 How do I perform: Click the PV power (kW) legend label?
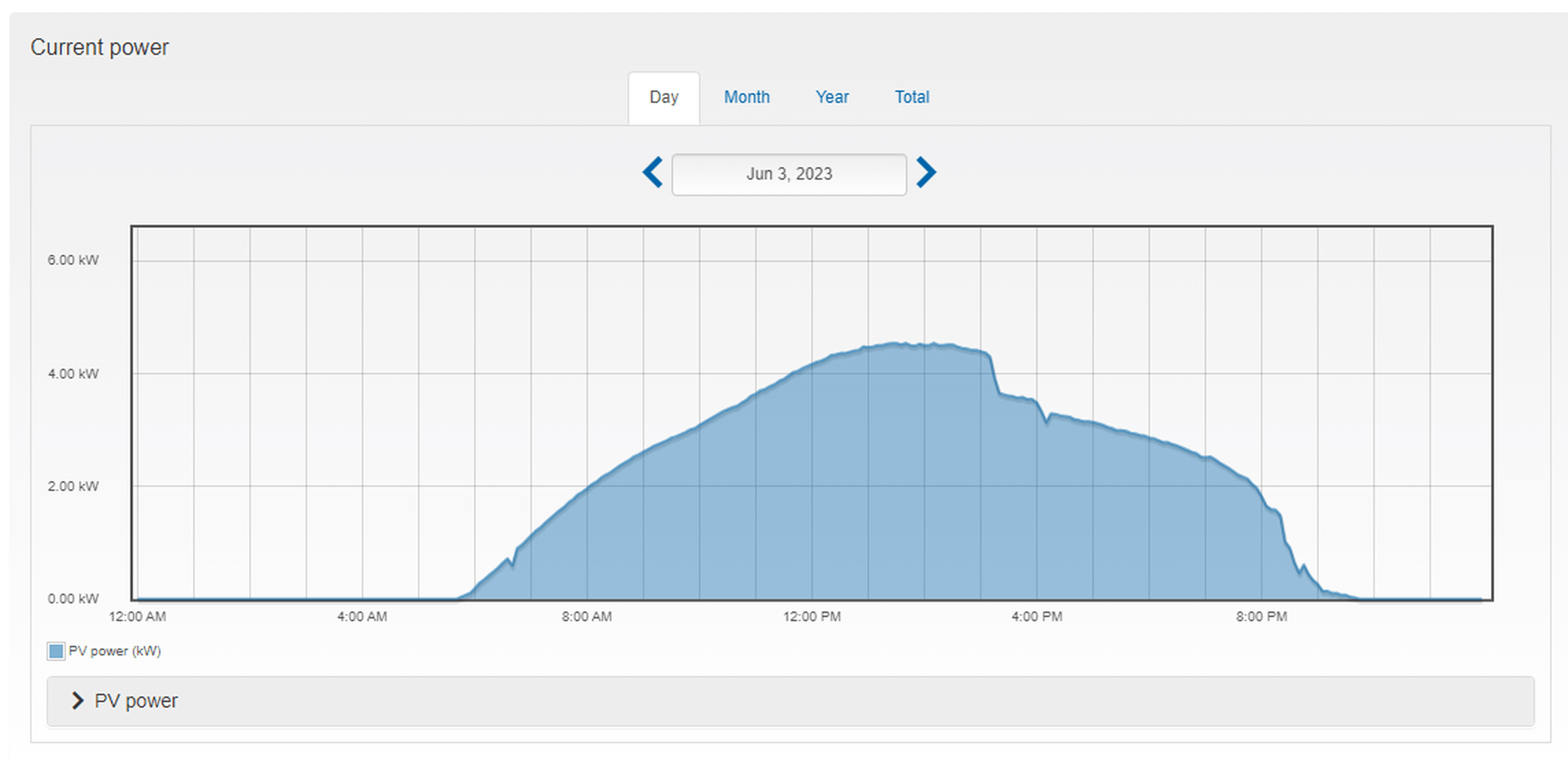tap(115, 651)
